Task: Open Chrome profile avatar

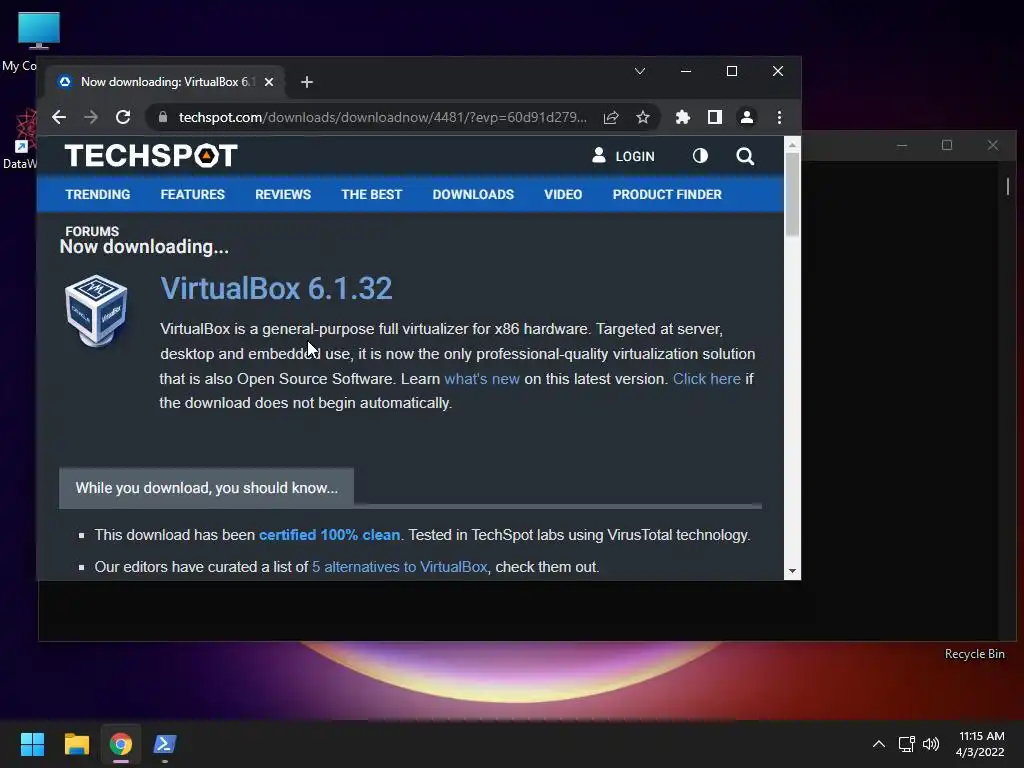Action: [x=746, y=118]
